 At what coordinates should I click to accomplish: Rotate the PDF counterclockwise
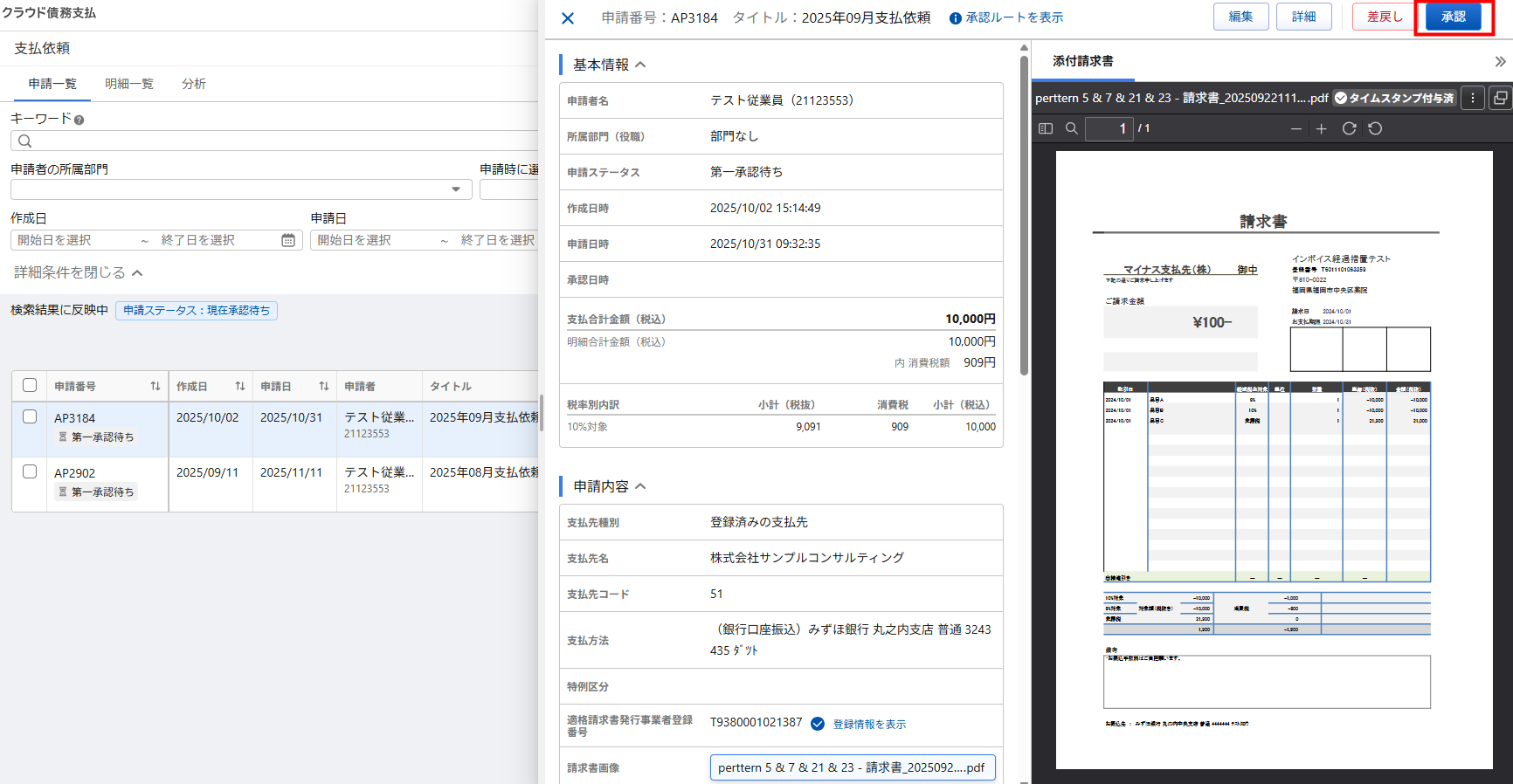(x=1375, y=128)
